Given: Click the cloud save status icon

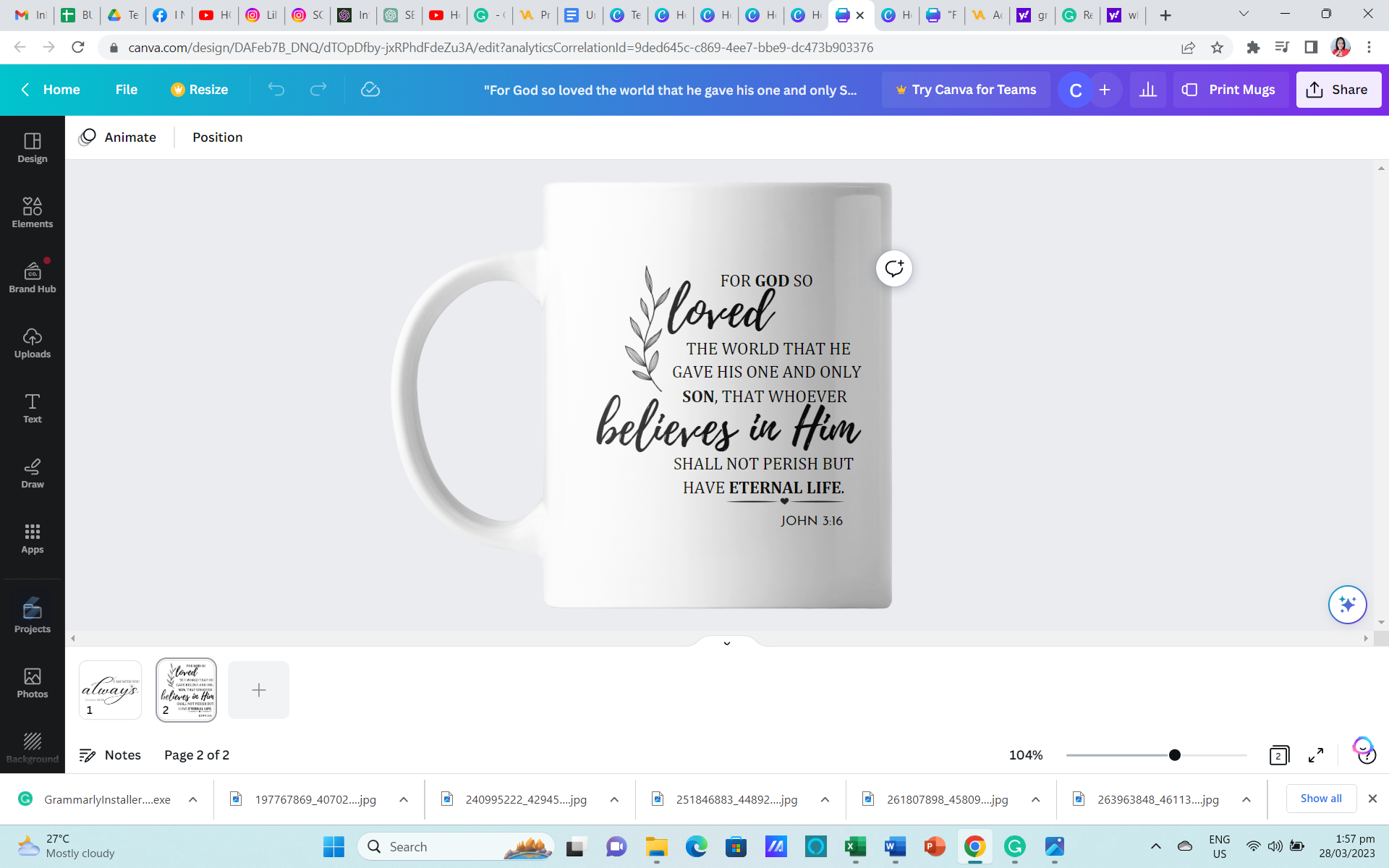Looking at the screenshot, I should tap(370, 89).
